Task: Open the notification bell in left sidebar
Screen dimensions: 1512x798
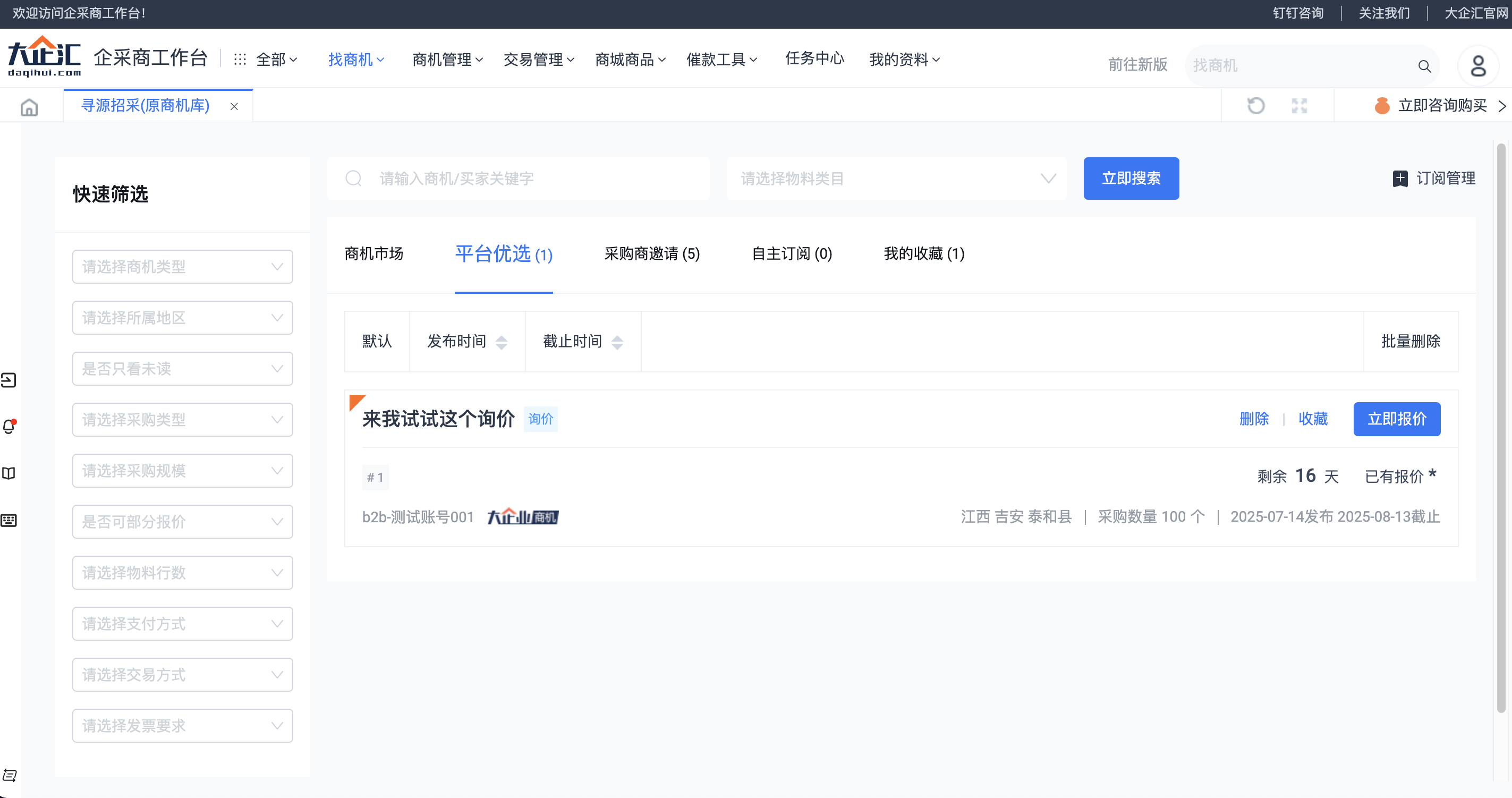Action: (x=9, y=427)
